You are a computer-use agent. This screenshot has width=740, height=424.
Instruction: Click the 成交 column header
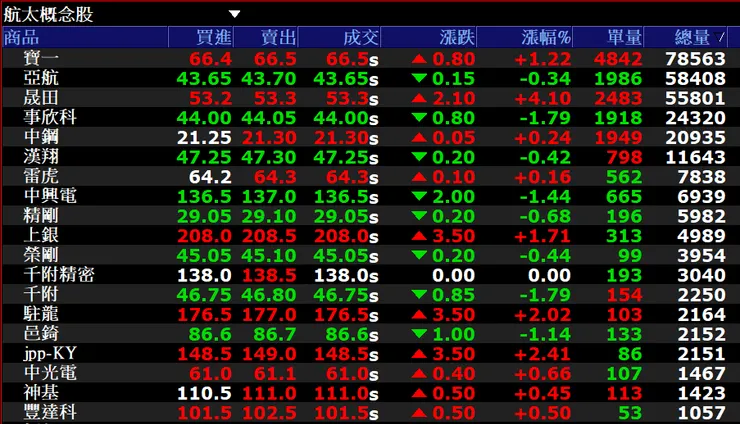point(361,37)
